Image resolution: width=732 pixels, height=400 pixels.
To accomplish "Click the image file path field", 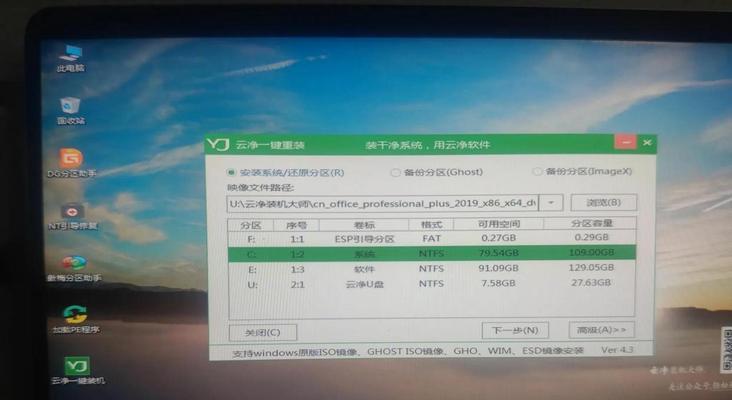I will click(383, 204).
